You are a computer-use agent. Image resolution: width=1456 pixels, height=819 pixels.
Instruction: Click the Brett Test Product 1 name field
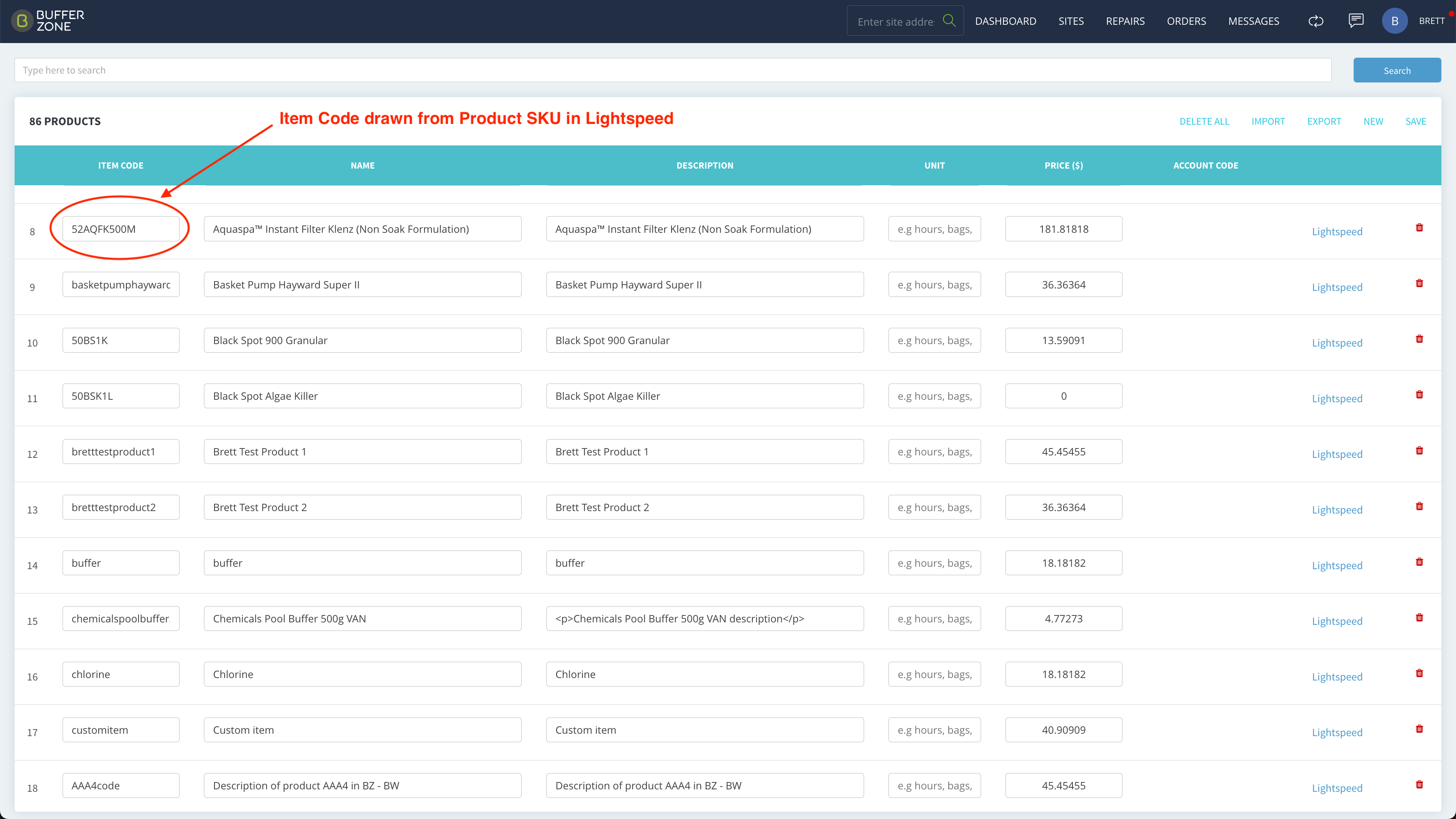click(x=362, y=452)
